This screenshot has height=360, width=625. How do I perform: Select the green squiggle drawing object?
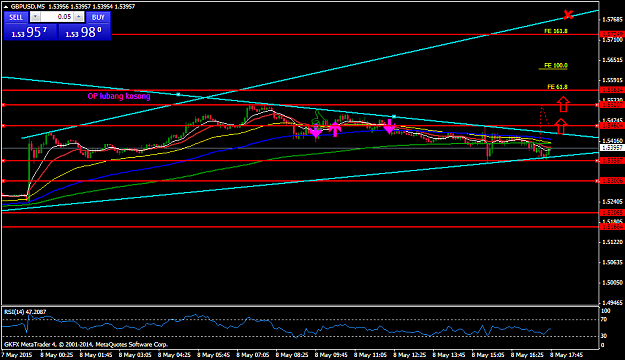(318, 119)
